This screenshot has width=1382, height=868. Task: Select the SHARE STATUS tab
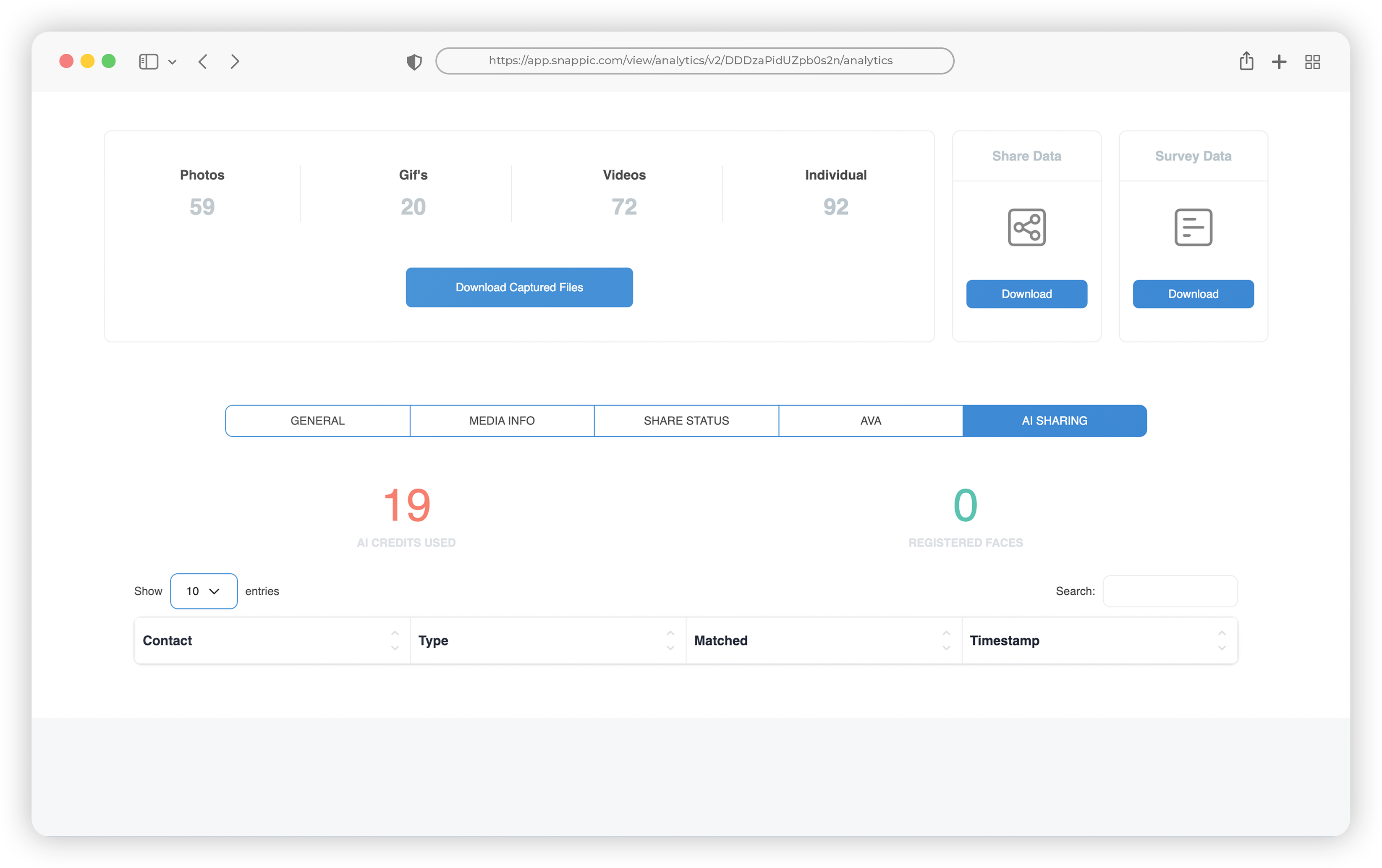coord(686,421)
